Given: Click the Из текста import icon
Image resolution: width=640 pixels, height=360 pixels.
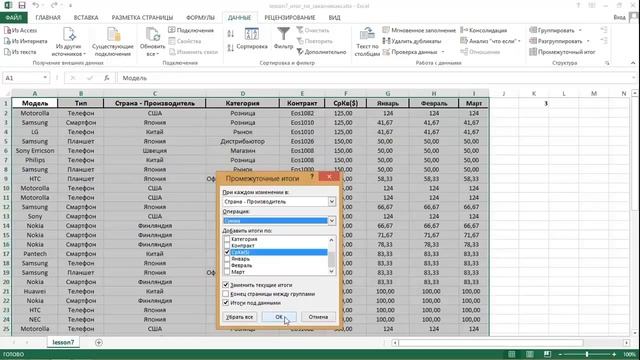Looking at the screenshot, I should pyautogui.click(x=7, y=52).
